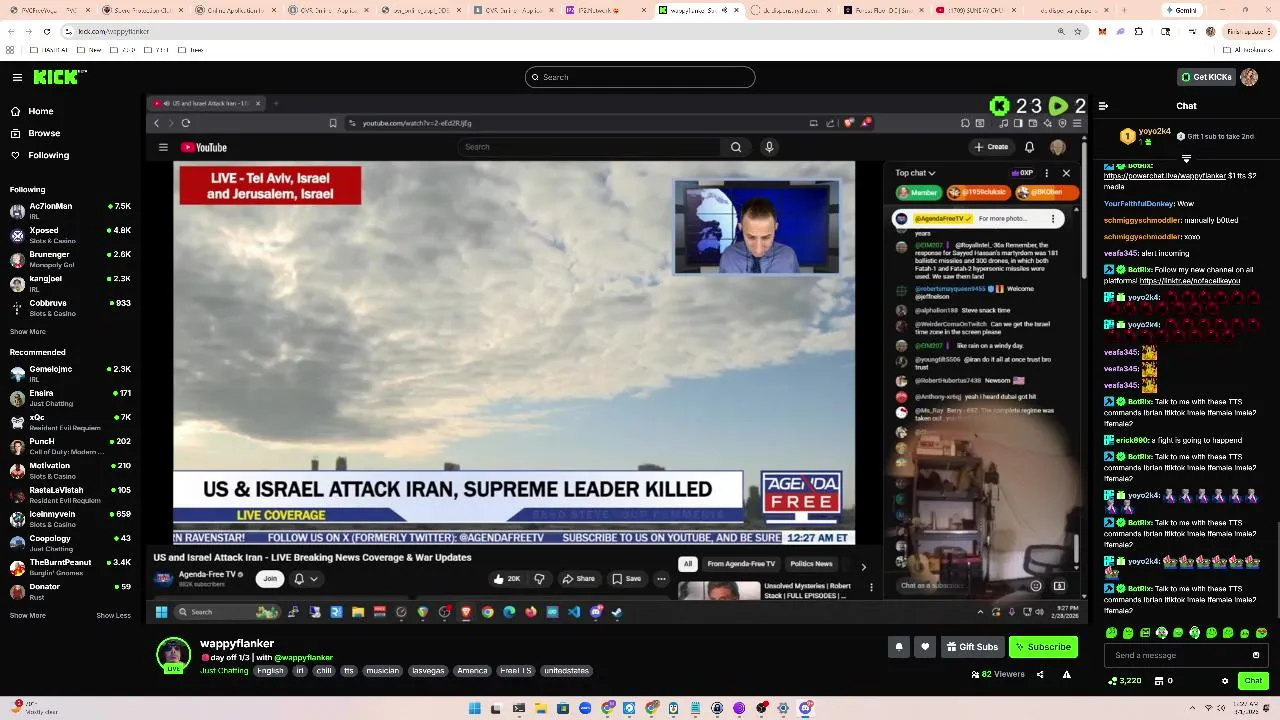Image resolution: width=1280 pixels, height=720 pixels.
Task: Close the wappyflanker browser tab
Action: pyautogui.click(x=737, y=10)
